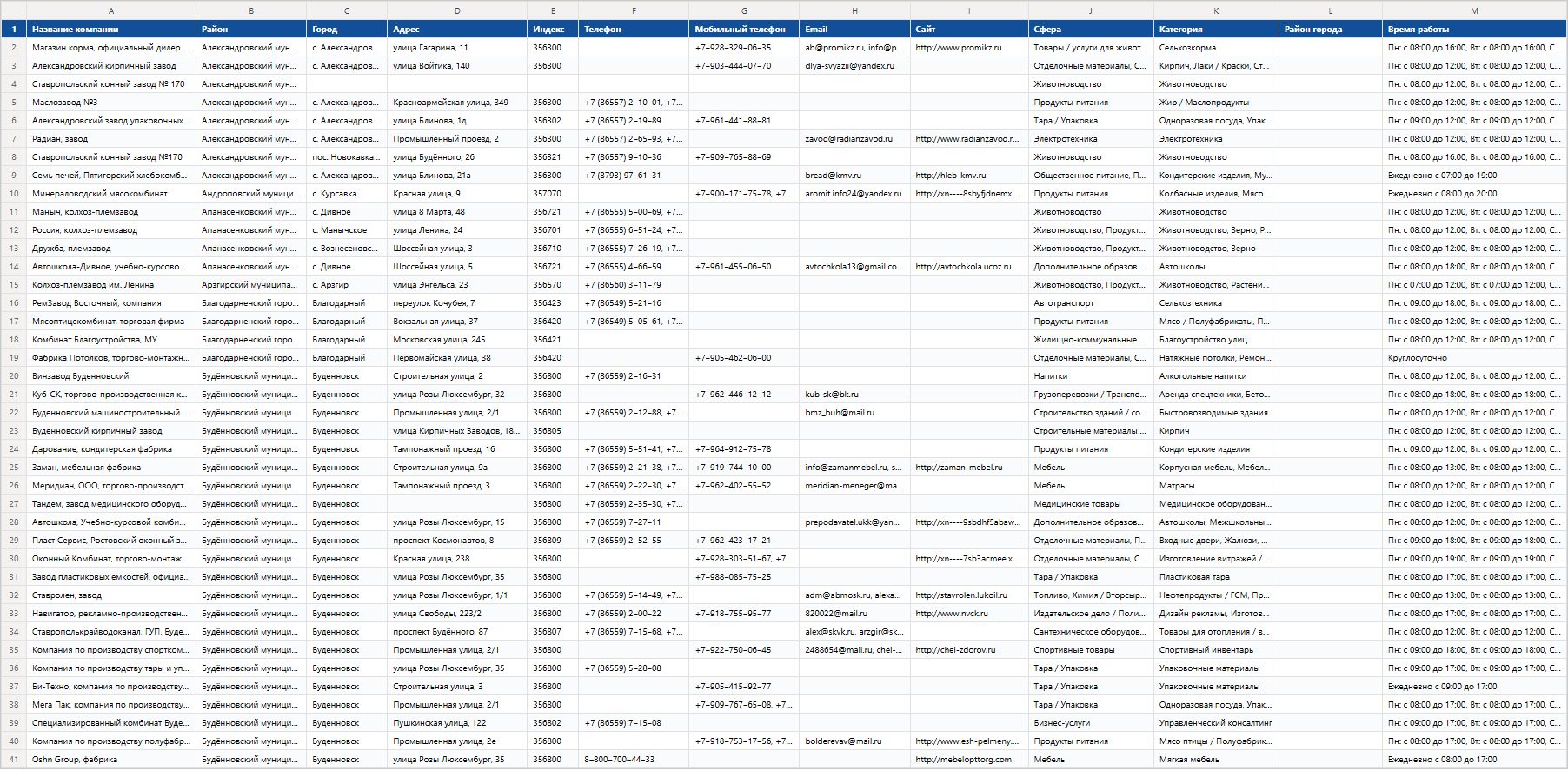
Task: Click phone cell '+7 (8793) 97–61–31'
Action: [x=634, y=175]
